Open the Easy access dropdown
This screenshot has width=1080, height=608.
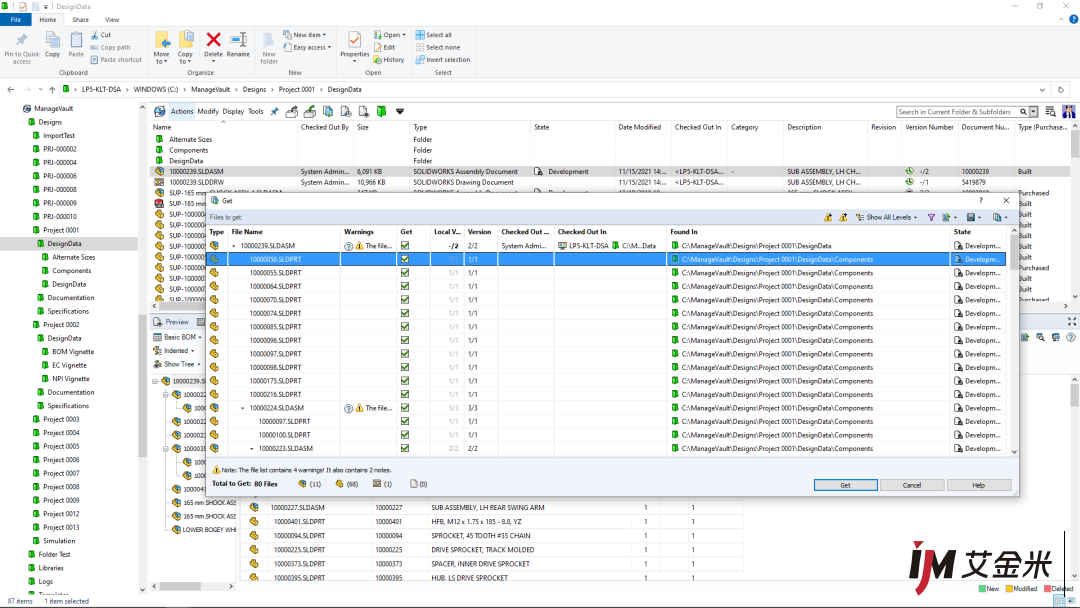point(307,48)
